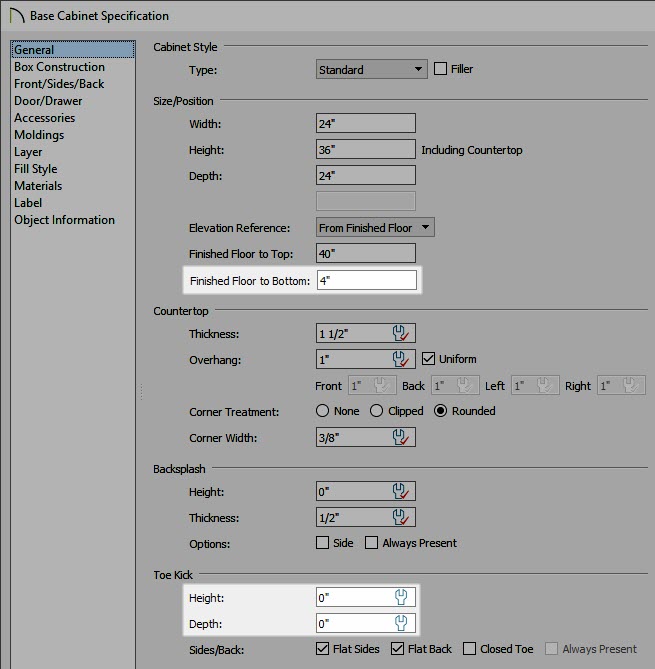Screen dimensions: 655x669
Task: Click the Countertop Thickness wrench default icon
Action: [x=401, y=333]
